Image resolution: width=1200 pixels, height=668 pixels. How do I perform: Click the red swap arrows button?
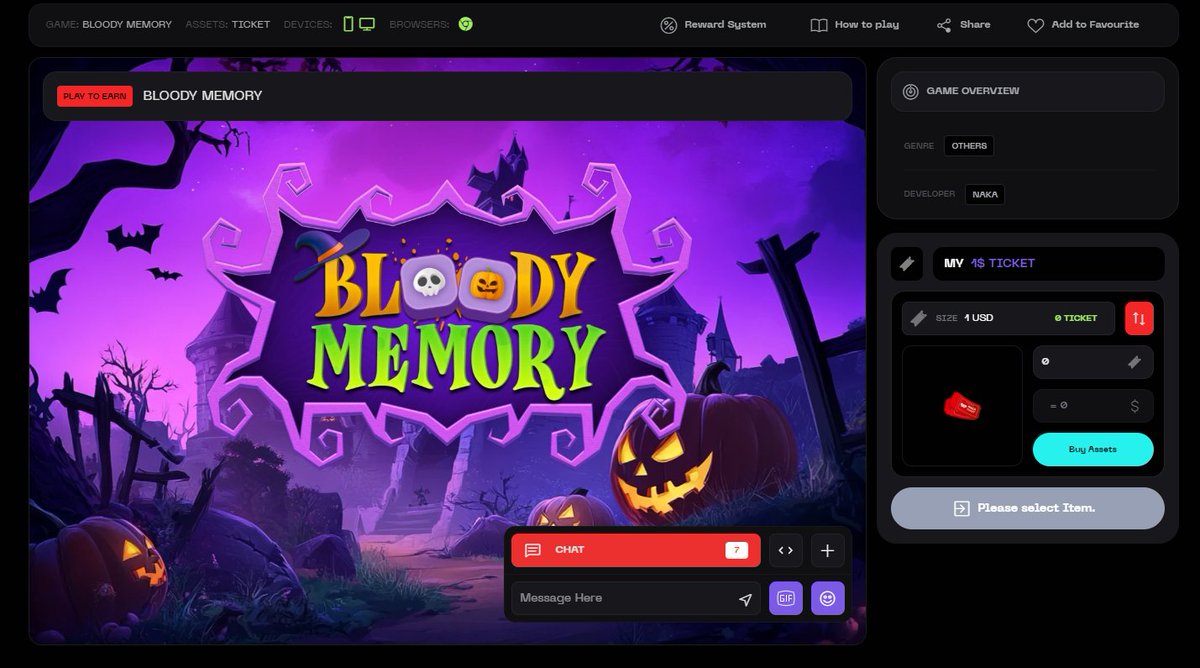coord(1139,318)
